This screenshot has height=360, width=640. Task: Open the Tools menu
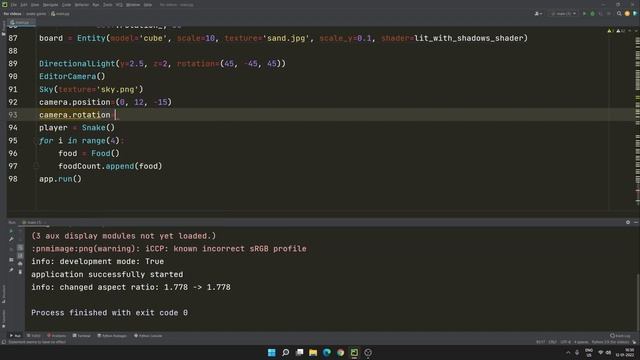tap(108, 5)
